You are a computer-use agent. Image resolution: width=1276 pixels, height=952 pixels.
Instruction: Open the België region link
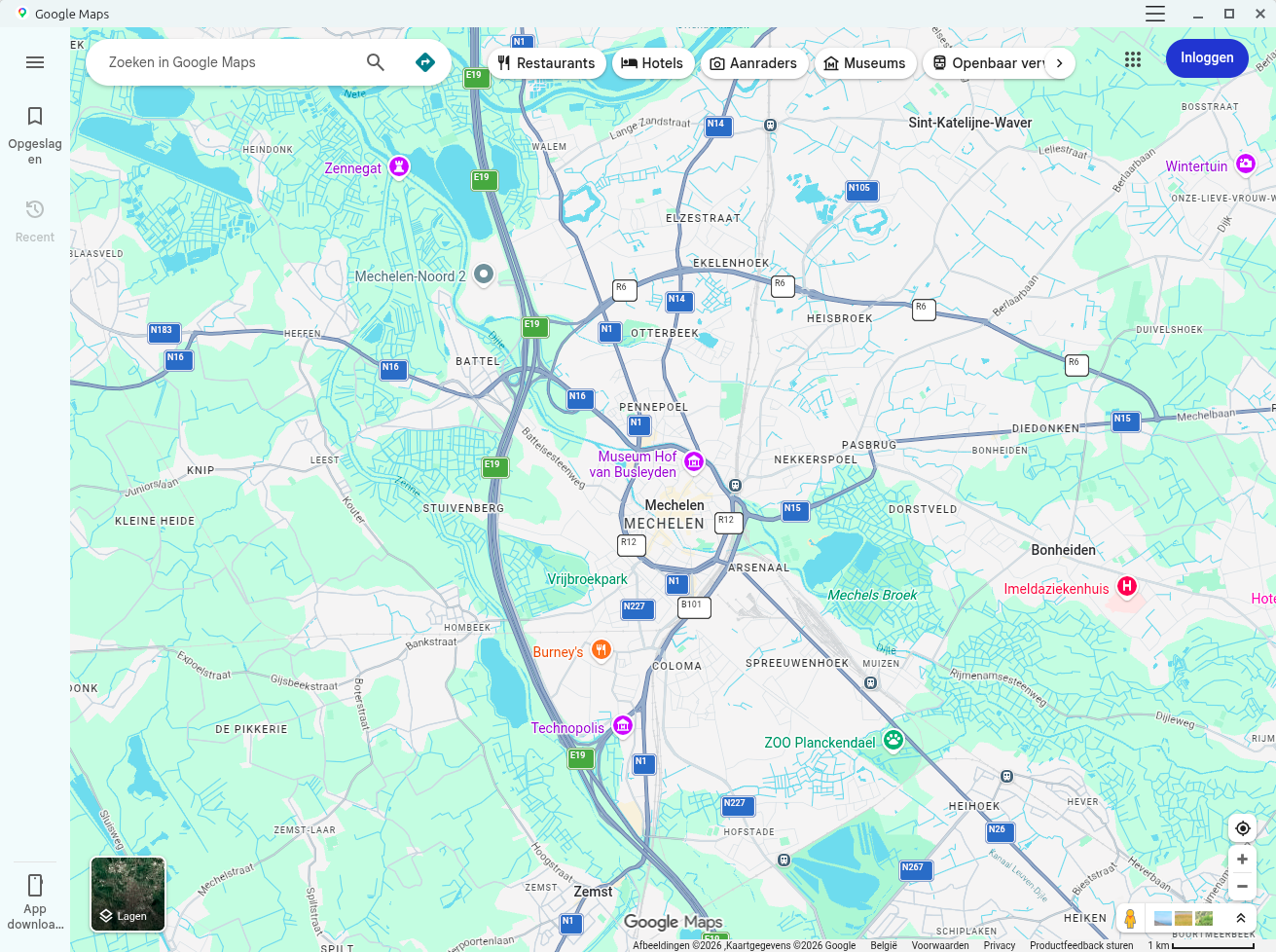[x=884, y=945]
